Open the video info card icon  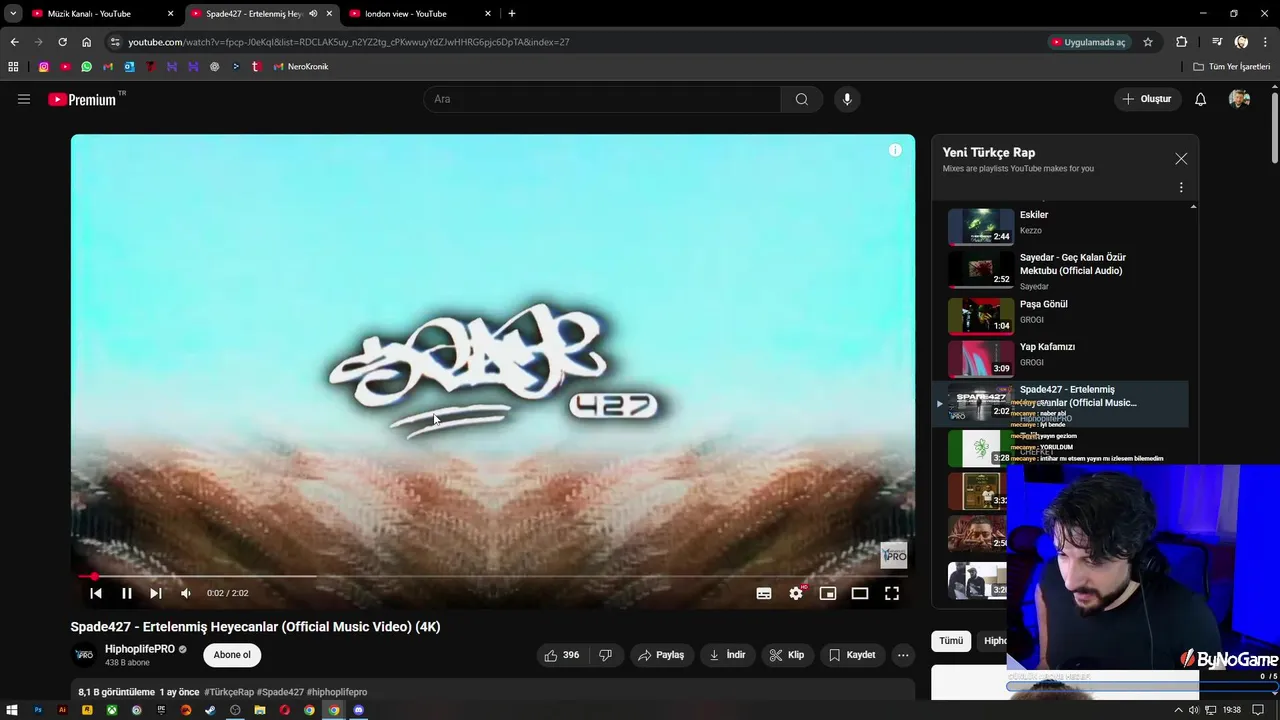[895, 150]
